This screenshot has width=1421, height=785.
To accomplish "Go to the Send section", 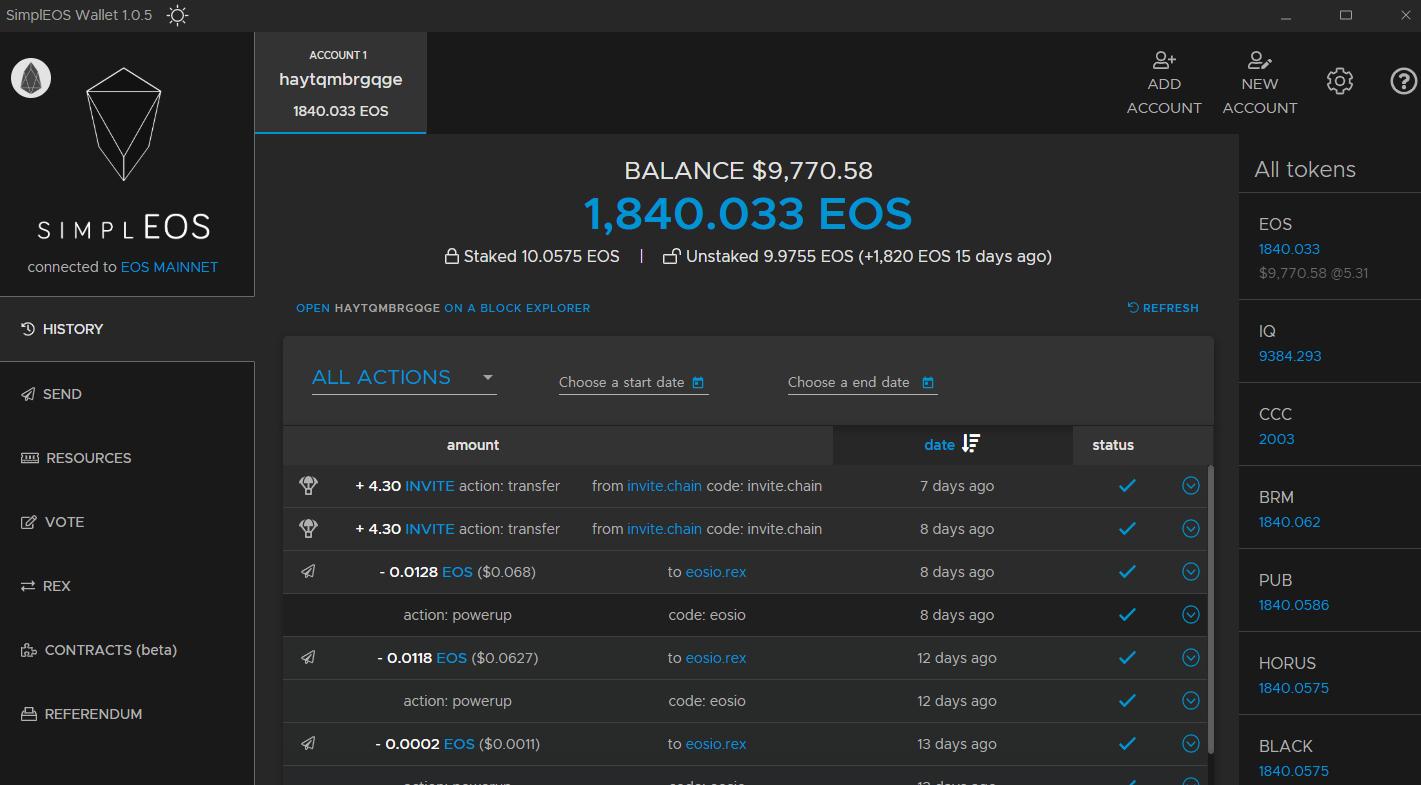I will click(x=127, y=394).
